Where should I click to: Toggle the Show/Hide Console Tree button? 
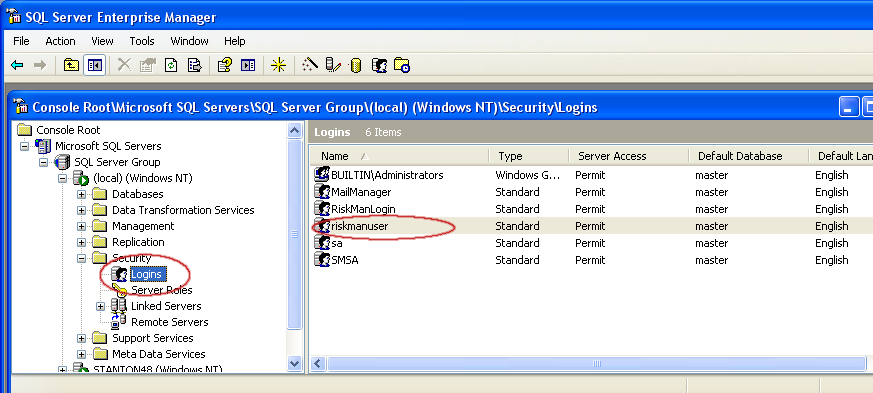click(95, 65)
